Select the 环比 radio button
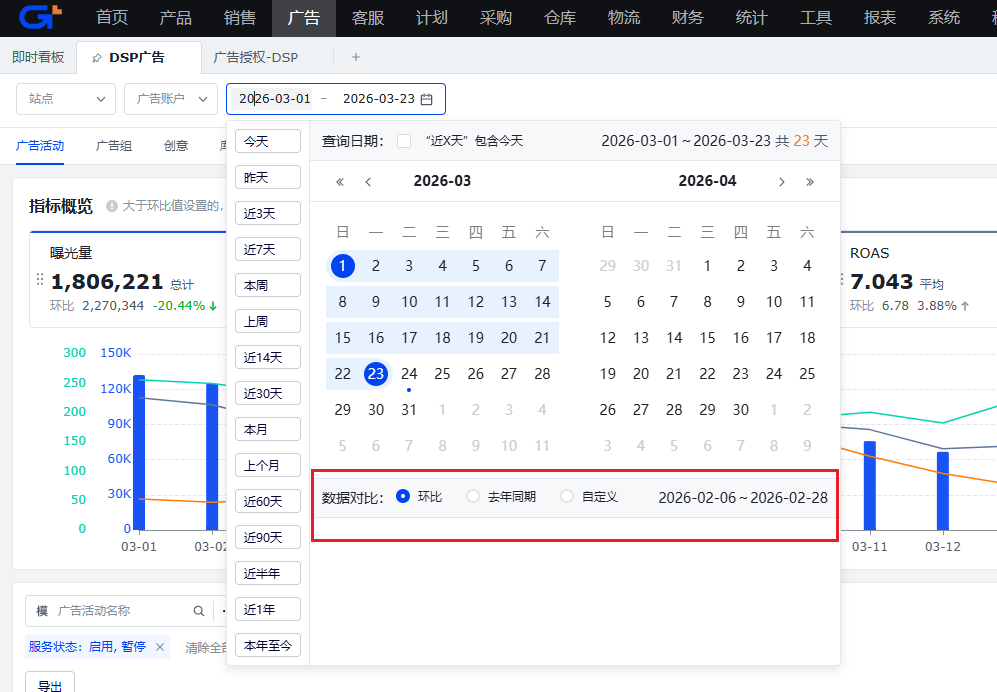This screenshot has width=997, height=692. pyautogui.click(x=404, y=497)
